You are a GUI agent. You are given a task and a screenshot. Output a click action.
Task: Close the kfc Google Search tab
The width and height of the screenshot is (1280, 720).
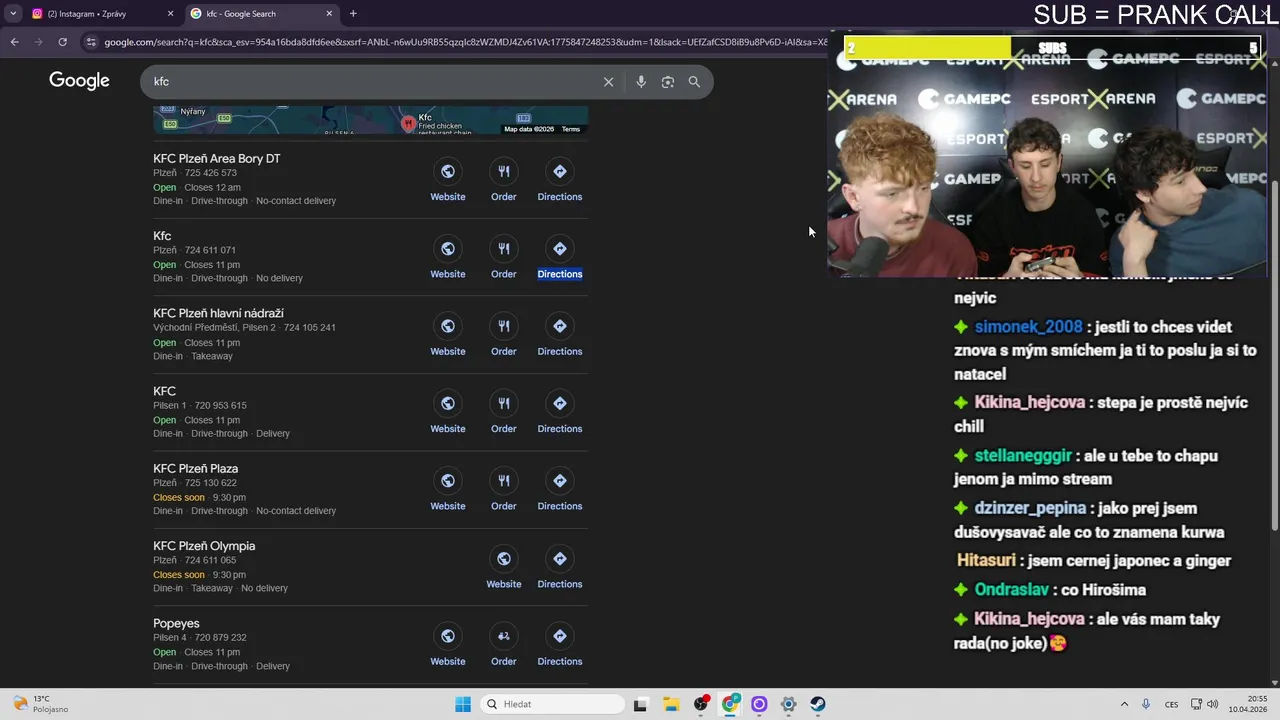pos(329,14)
